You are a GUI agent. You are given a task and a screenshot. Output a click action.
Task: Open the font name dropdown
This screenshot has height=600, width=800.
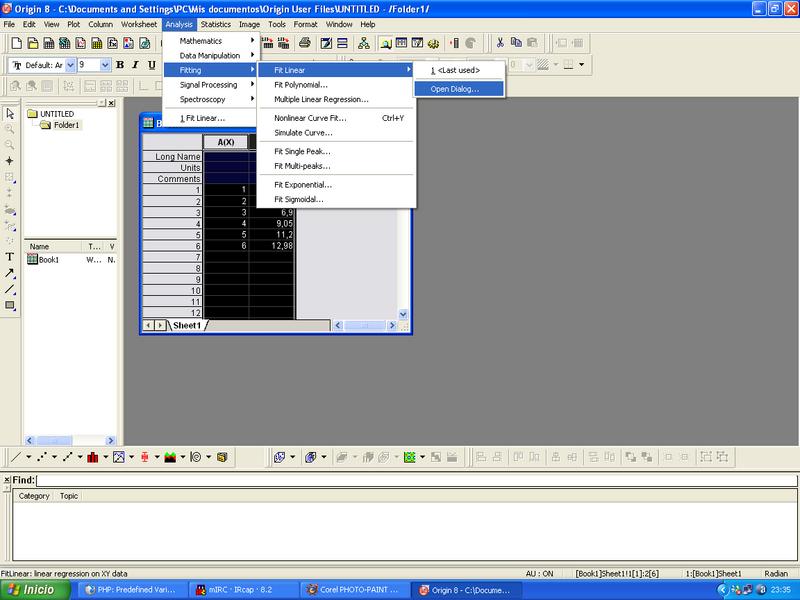coord(69,65)
